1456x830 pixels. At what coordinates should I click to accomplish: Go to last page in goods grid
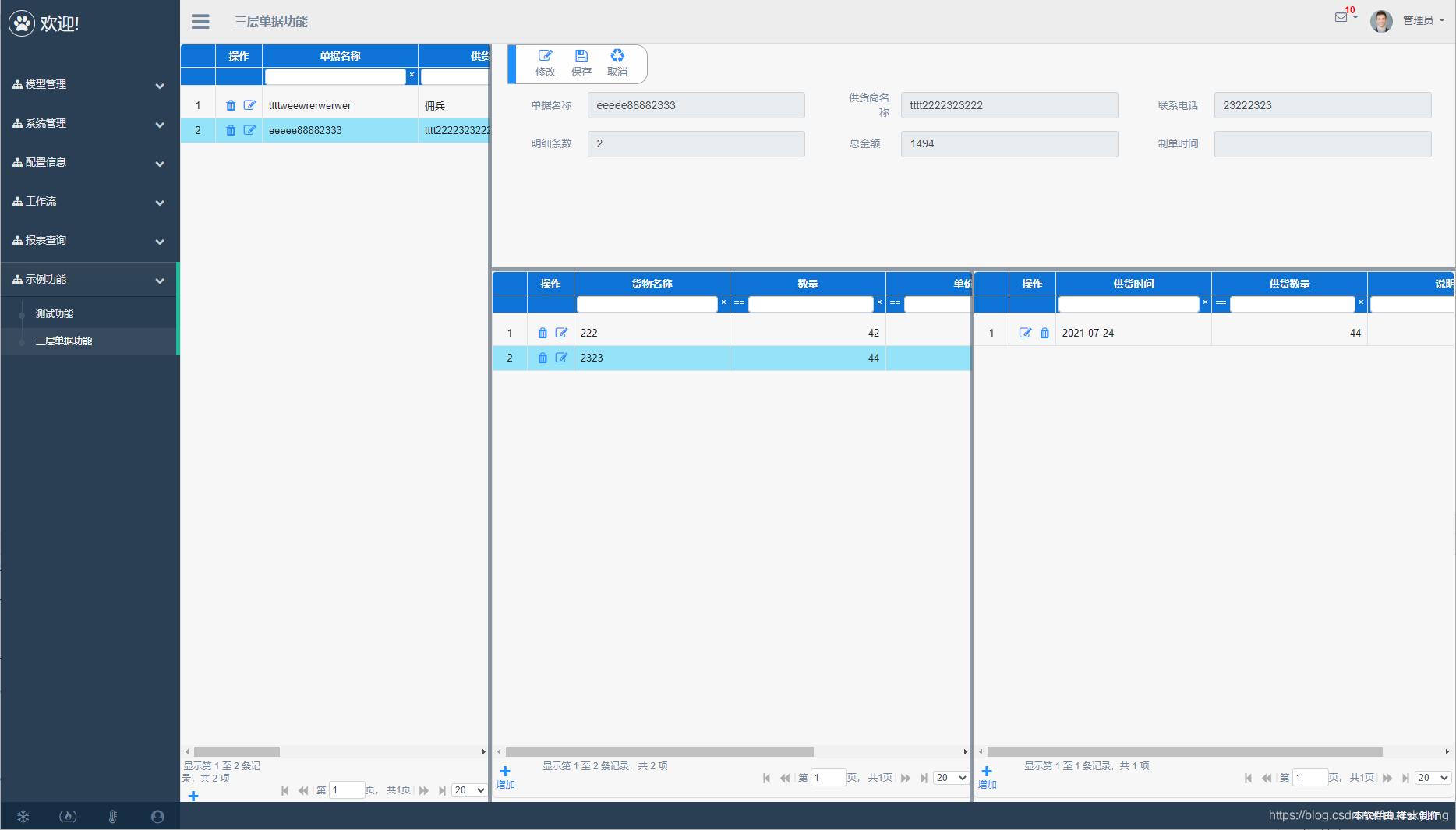pyautogui.click(x=924, y=778)
